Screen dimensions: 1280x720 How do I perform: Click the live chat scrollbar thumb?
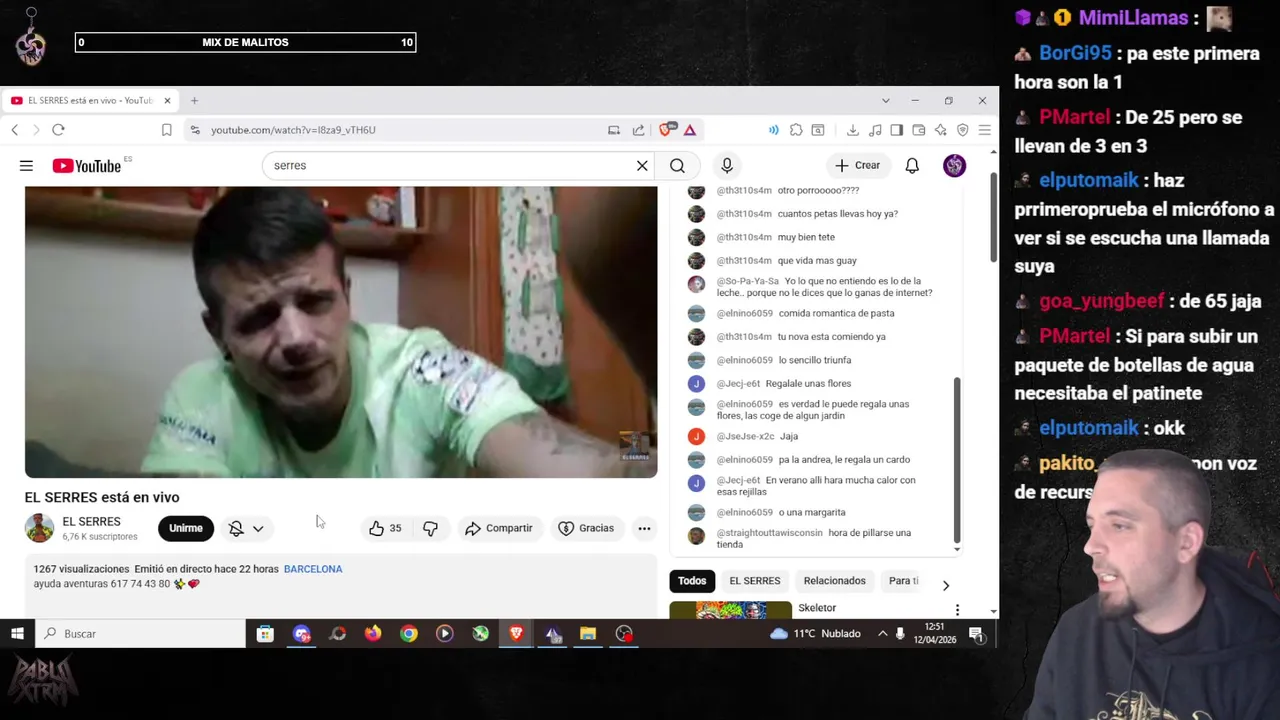tap(956, 460)
